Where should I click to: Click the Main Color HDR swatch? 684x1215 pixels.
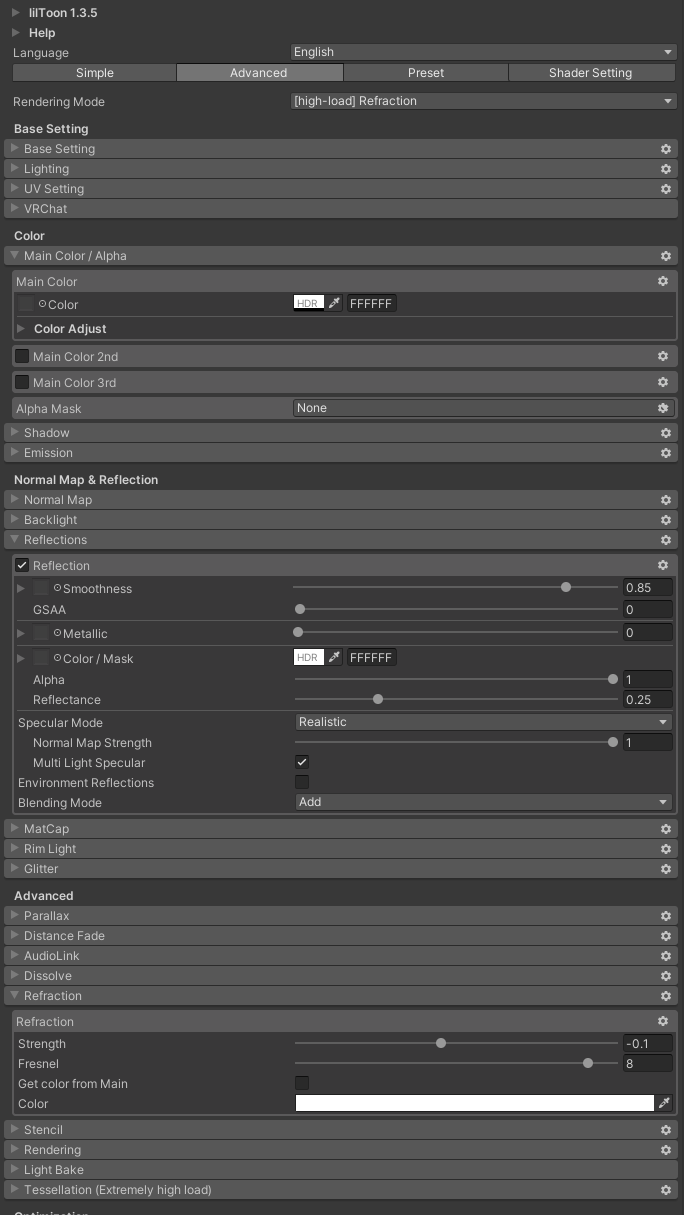309,303
